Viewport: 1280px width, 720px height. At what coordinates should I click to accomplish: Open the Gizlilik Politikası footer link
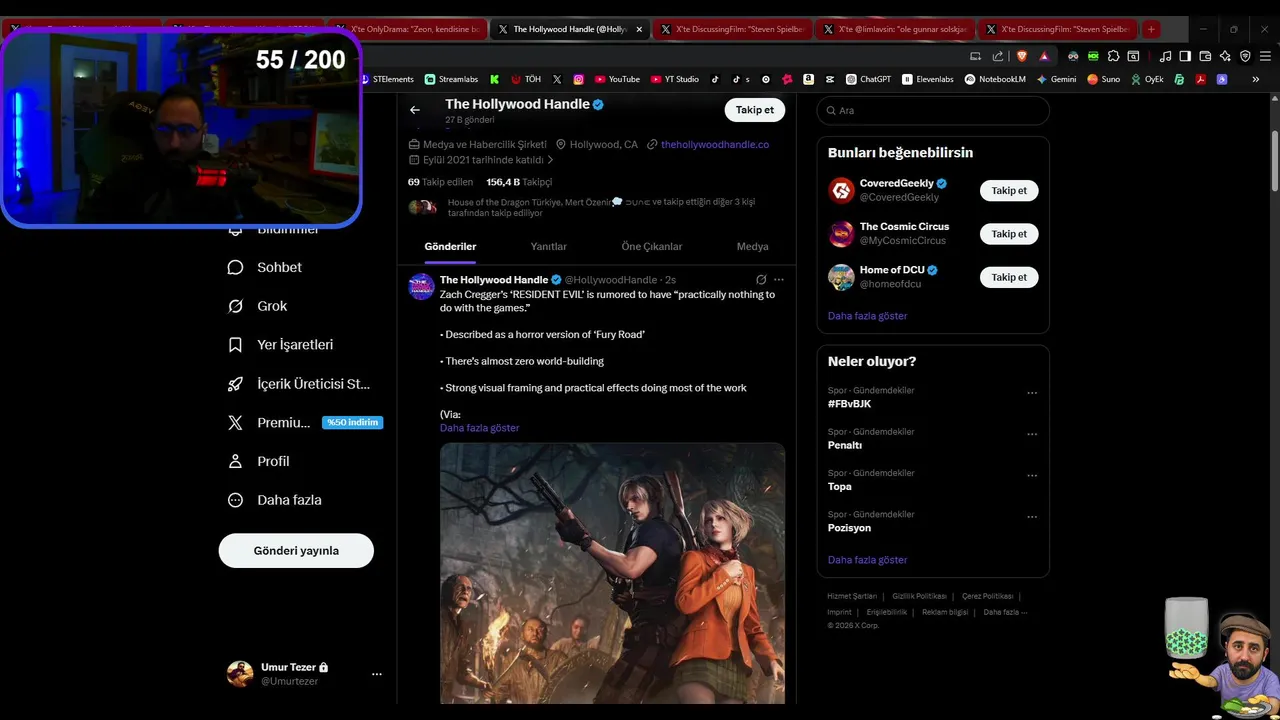919,596
